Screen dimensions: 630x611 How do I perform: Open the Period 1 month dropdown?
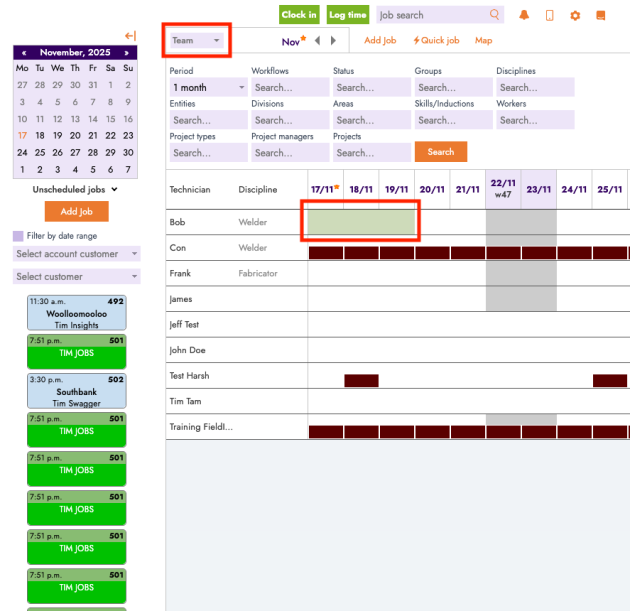(x=208, y=88)
